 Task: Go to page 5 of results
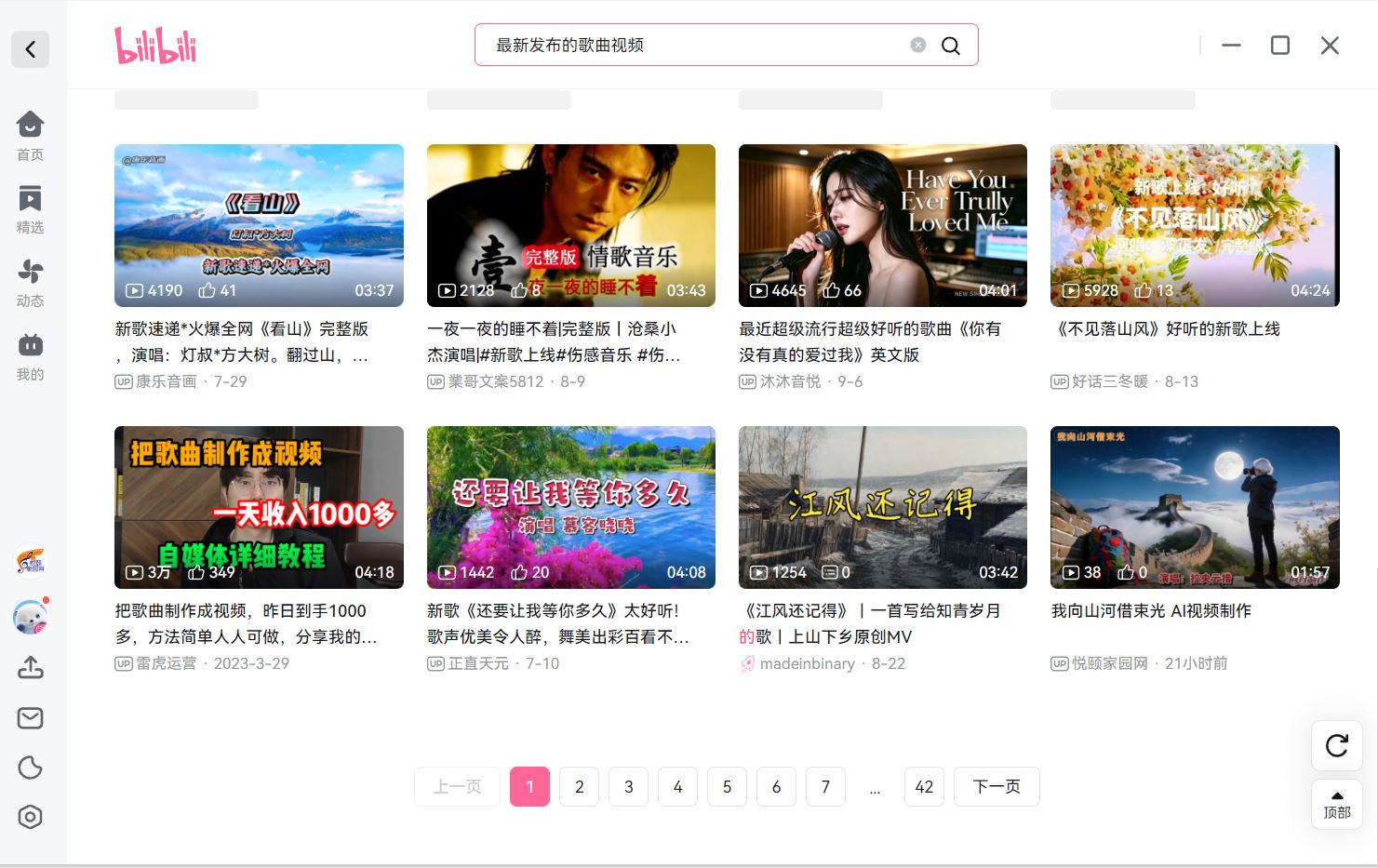pos(727,787)
